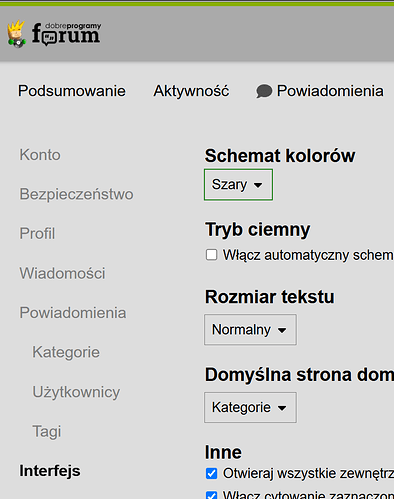Expand the Normalny text size dropdown
394x499 pixels.
[x=250, y=330]
